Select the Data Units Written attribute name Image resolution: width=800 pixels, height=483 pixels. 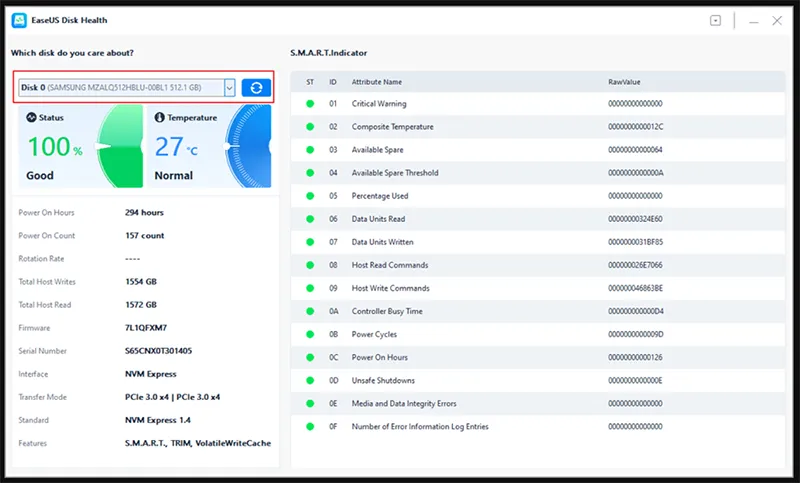(383, 242)
